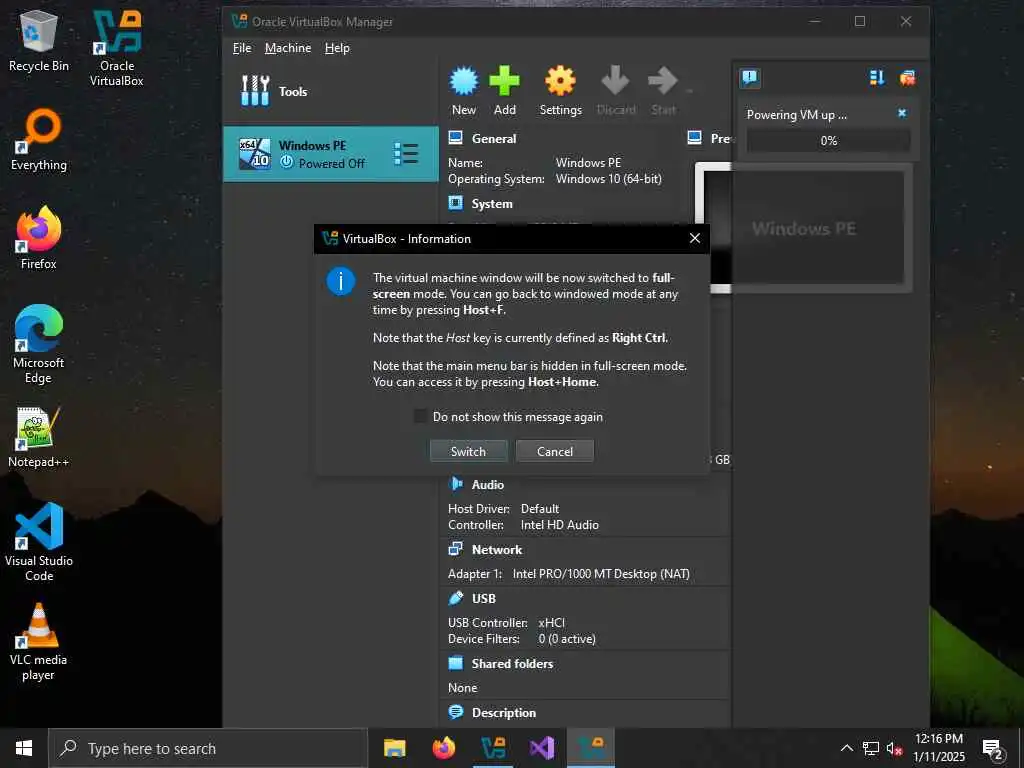Click the muted volume tray icon
This screenshot has height=768, width=1024.
point(894,748)
